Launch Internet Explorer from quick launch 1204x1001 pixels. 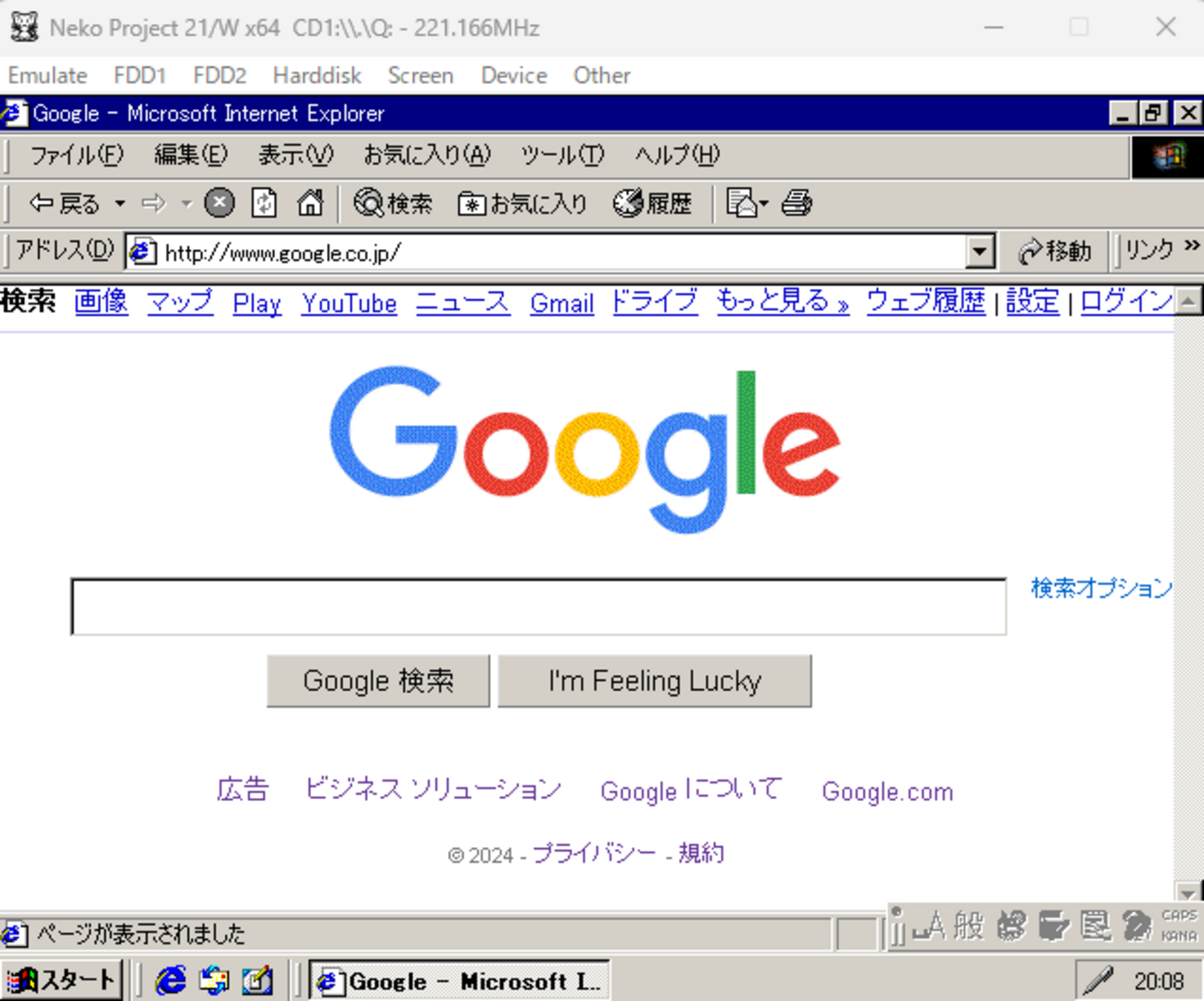tap(171, 980)
